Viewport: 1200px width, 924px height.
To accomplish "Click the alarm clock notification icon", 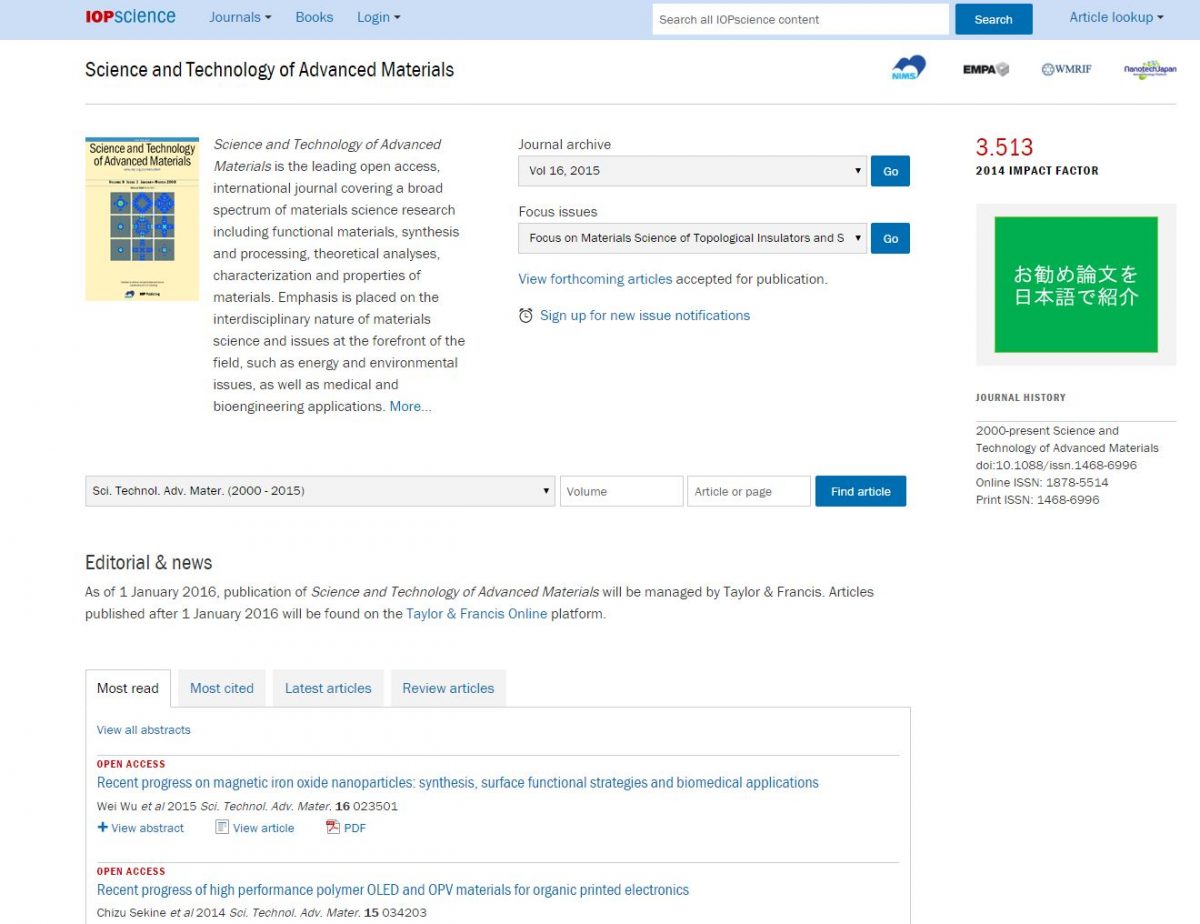I will coord(526,316).
